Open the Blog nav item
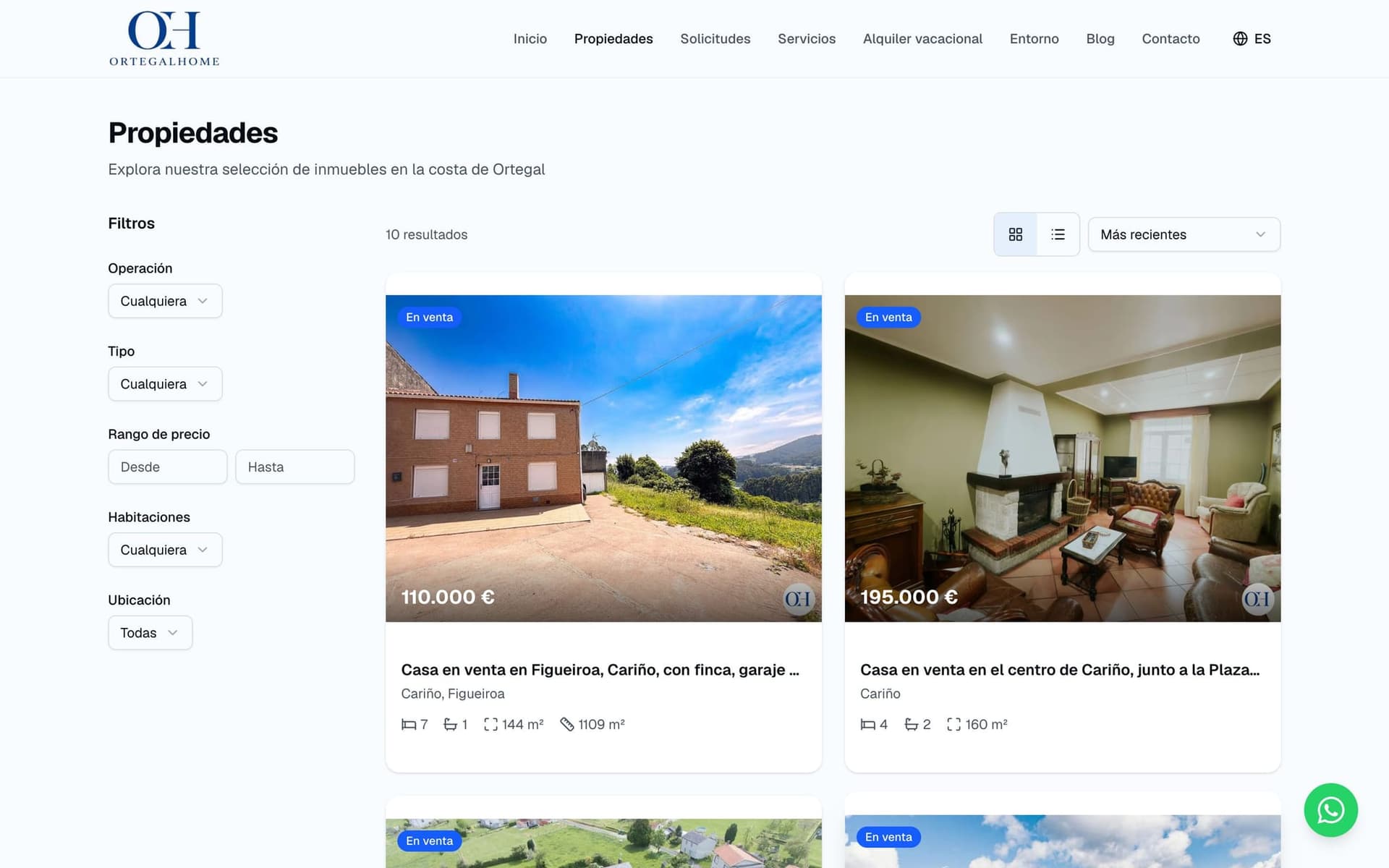The height and width of the screenshot is (868, 1389). (1100, 38)
